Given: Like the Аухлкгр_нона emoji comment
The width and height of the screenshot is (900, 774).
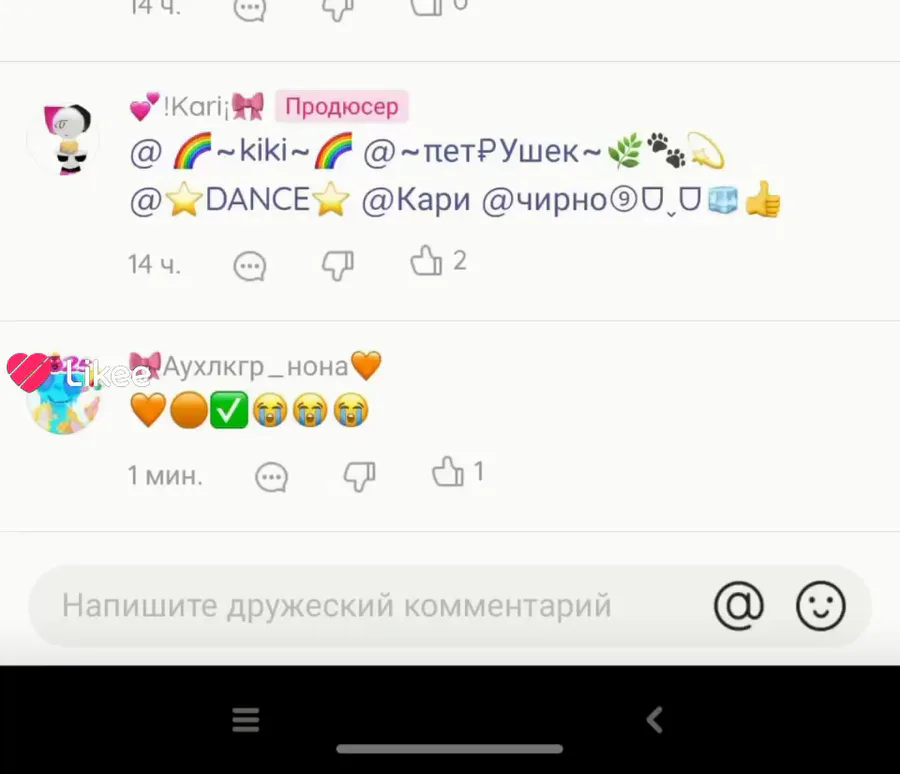Looking at the screenshot, I should click(448, 472).
